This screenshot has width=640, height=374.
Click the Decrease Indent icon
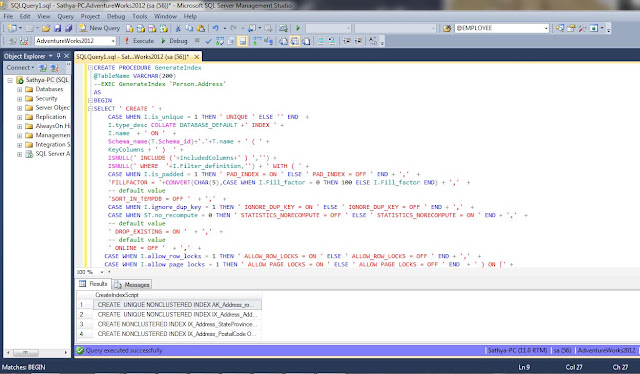pos(347,41)
